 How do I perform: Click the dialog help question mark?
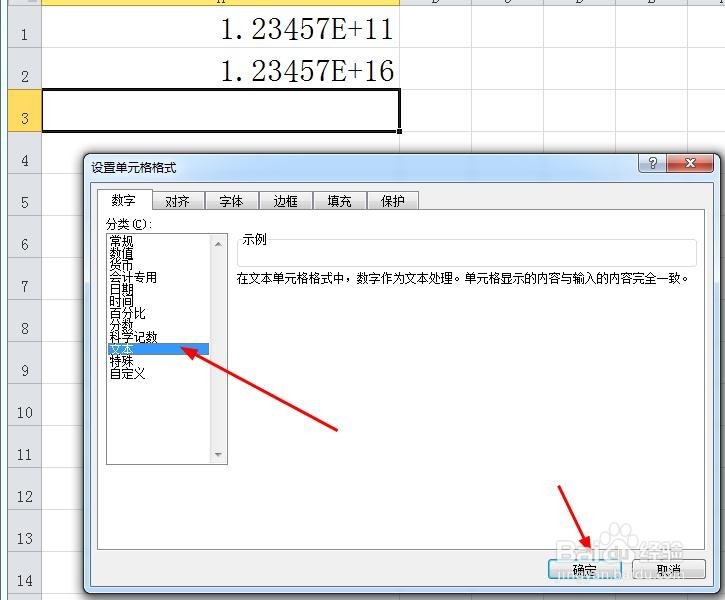pyautogui.click(x=652, y=163)
